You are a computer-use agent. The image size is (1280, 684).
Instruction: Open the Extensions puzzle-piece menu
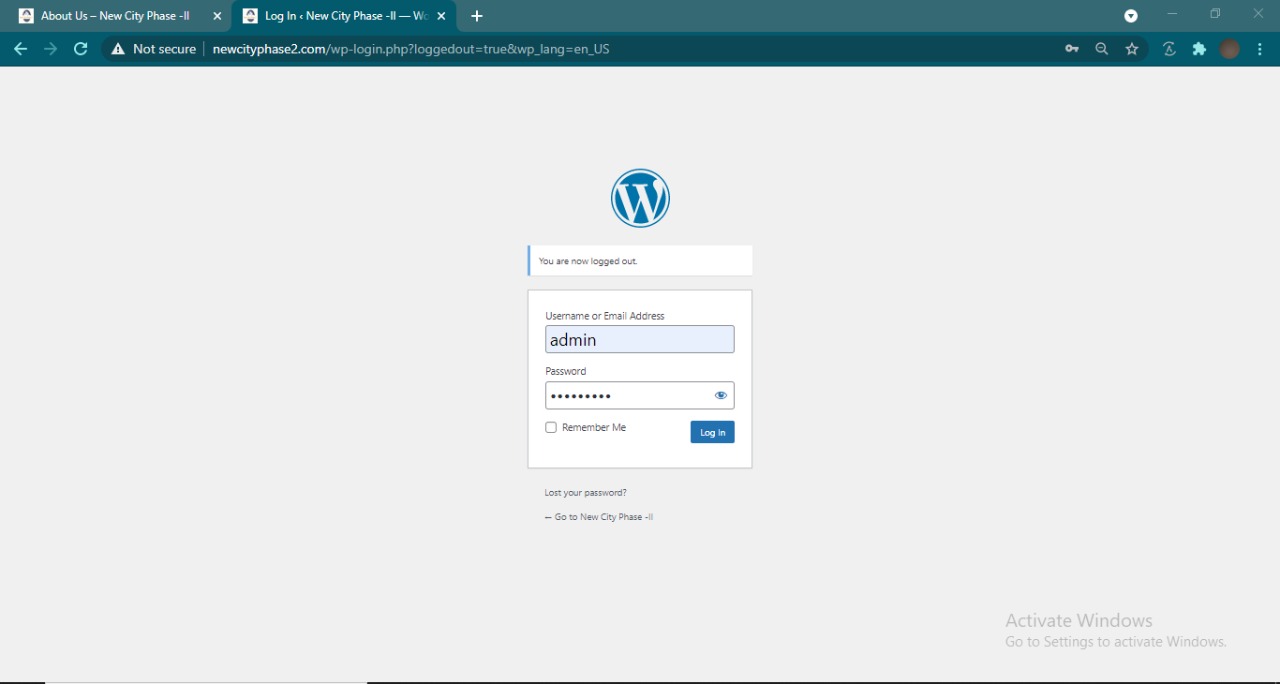1199,49
